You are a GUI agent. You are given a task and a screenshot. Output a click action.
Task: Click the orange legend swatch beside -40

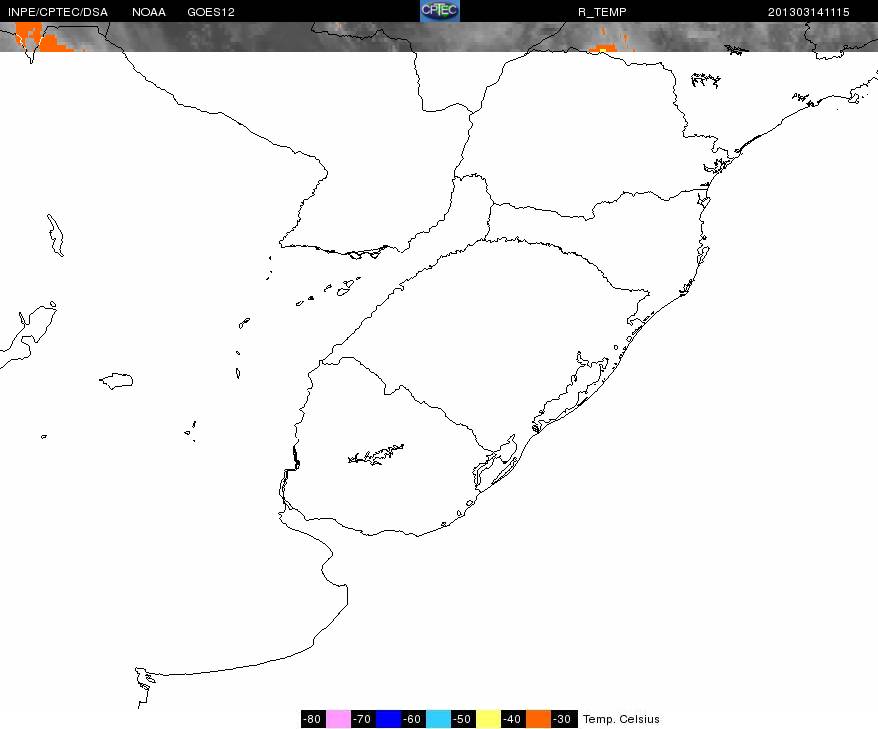pos(538,719)
